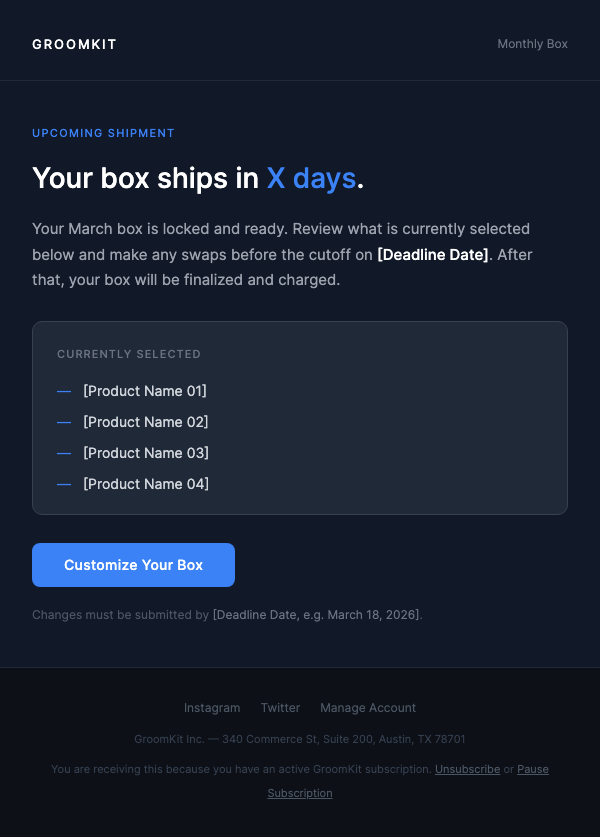The image size is (600, 837).
Task: Select the dash marker beside Product Name 01
Action: 64,391
